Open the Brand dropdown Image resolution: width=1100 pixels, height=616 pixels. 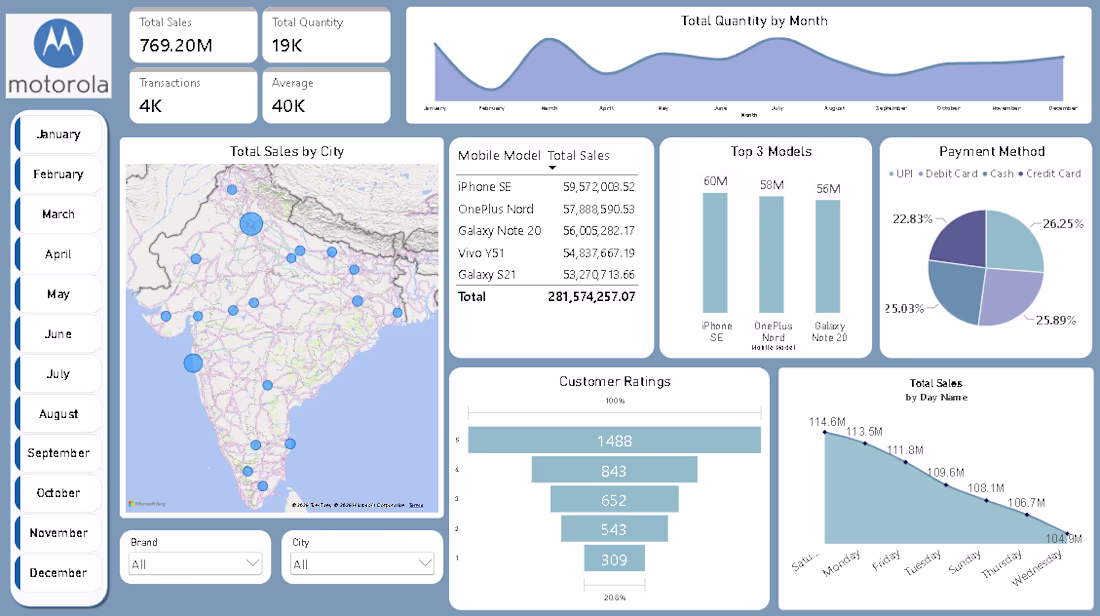[x=196, y=563]
